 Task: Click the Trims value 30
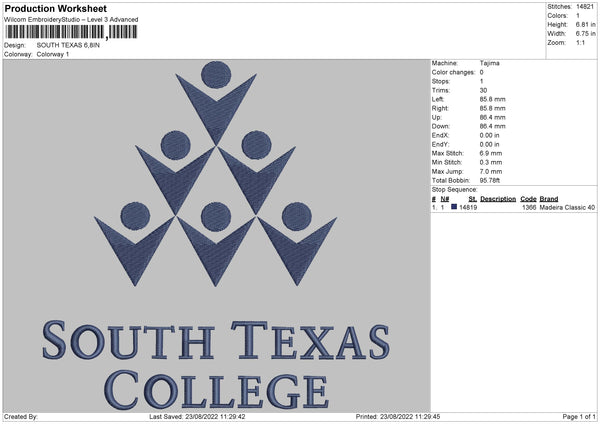point(483,90)
